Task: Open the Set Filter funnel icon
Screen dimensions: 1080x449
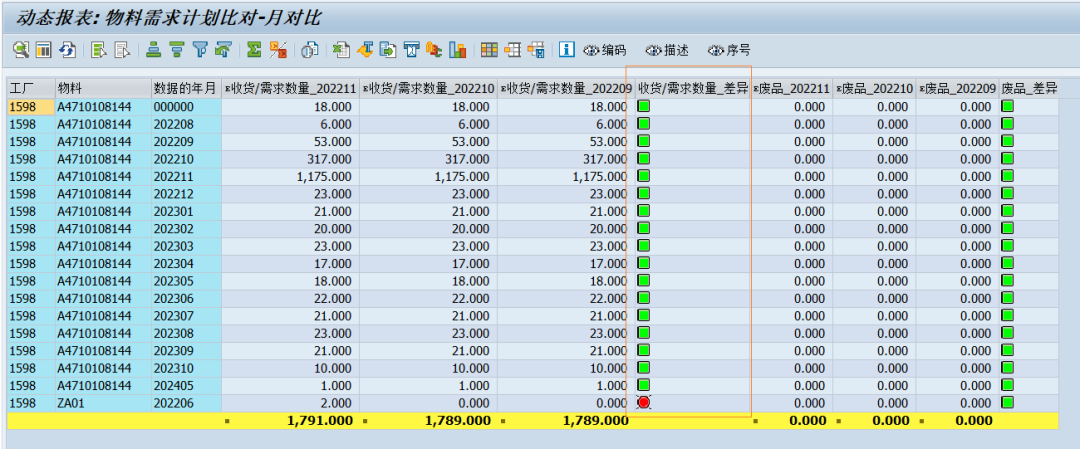Action: click(x=200, y=50)
